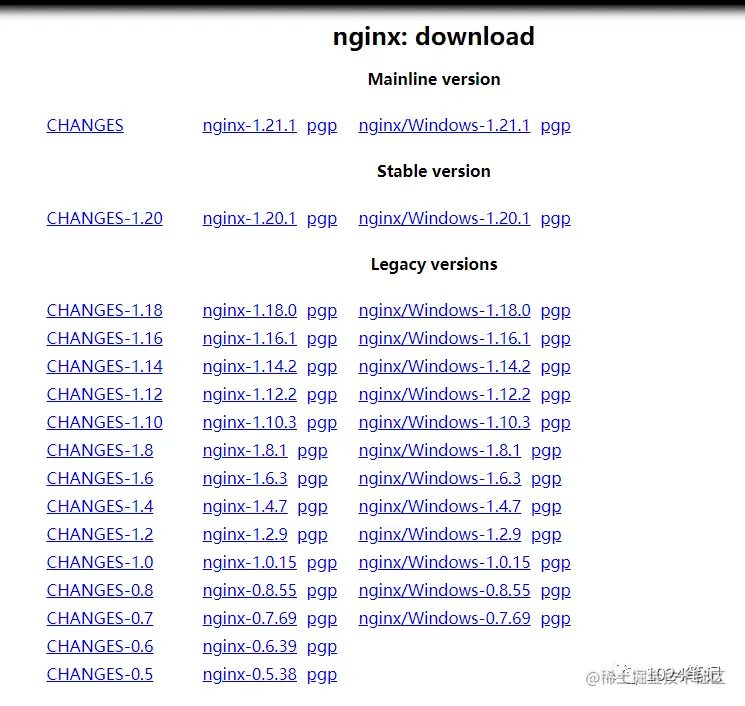Download nginx-0.5.38

(x=249, y=675)
